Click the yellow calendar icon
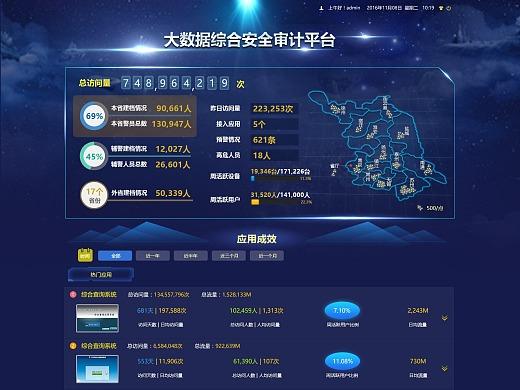The image size is (520, 390). point(85,255)
